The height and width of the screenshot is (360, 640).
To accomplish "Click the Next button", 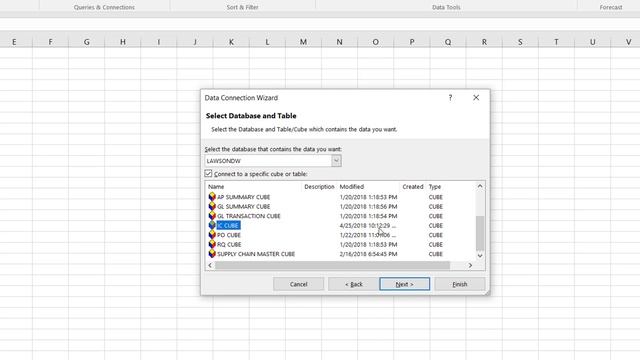I will (404, 284).
